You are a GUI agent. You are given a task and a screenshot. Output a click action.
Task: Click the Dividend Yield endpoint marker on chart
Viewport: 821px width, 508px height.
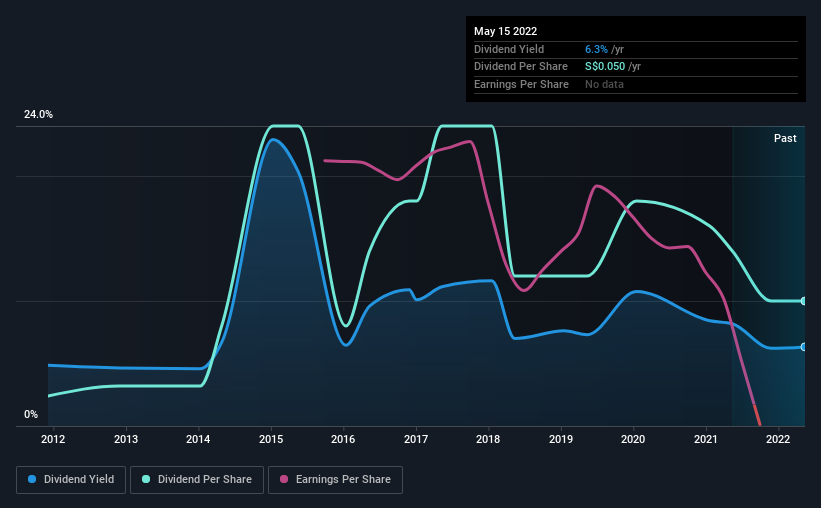tap(803, 347)
